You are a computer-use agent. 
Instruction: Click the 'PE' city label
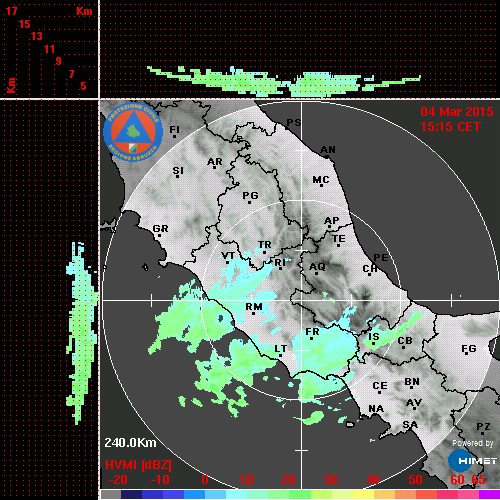tap(381, 258)
